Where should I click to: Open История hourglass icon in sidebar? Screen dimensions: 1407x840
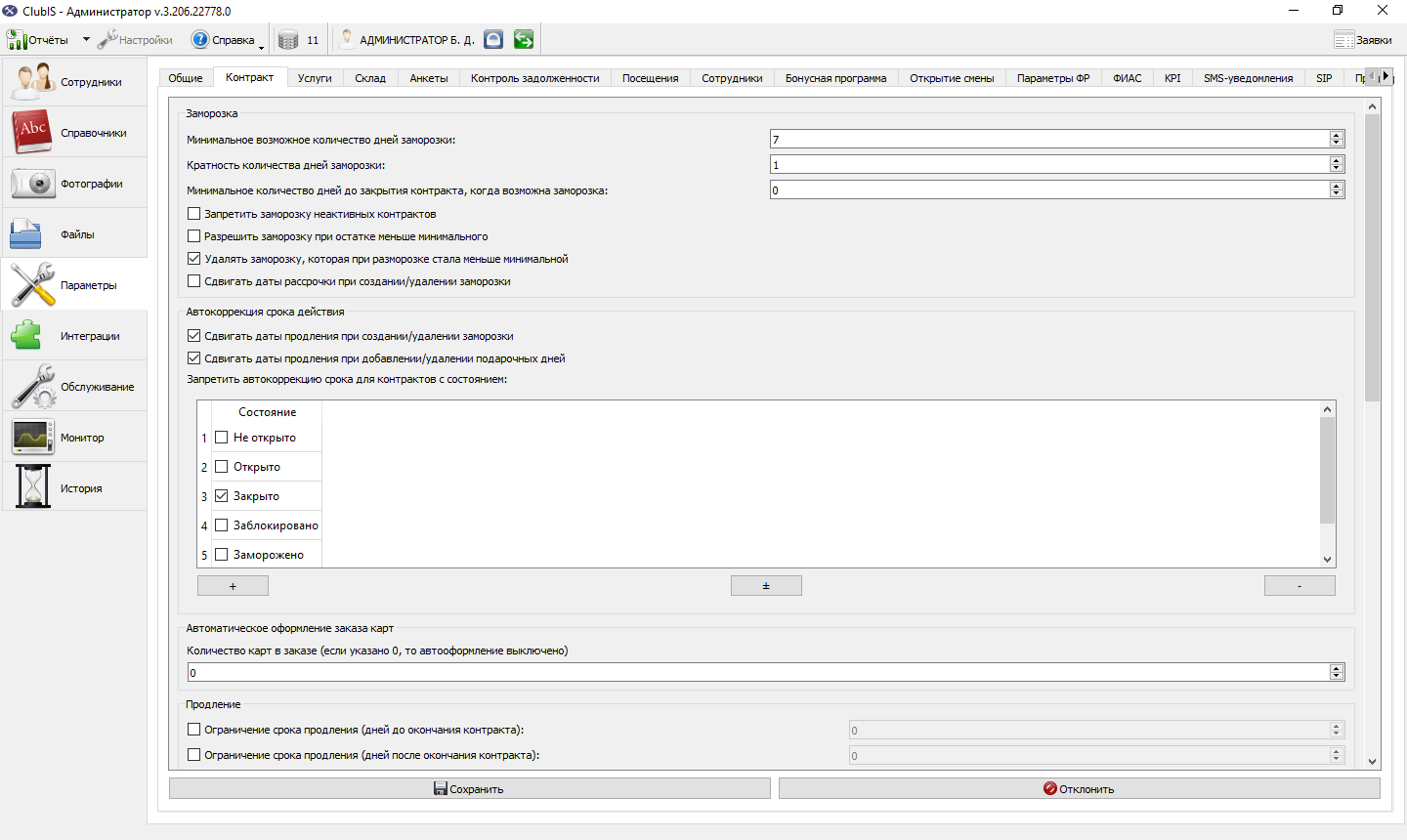[32, 486]
